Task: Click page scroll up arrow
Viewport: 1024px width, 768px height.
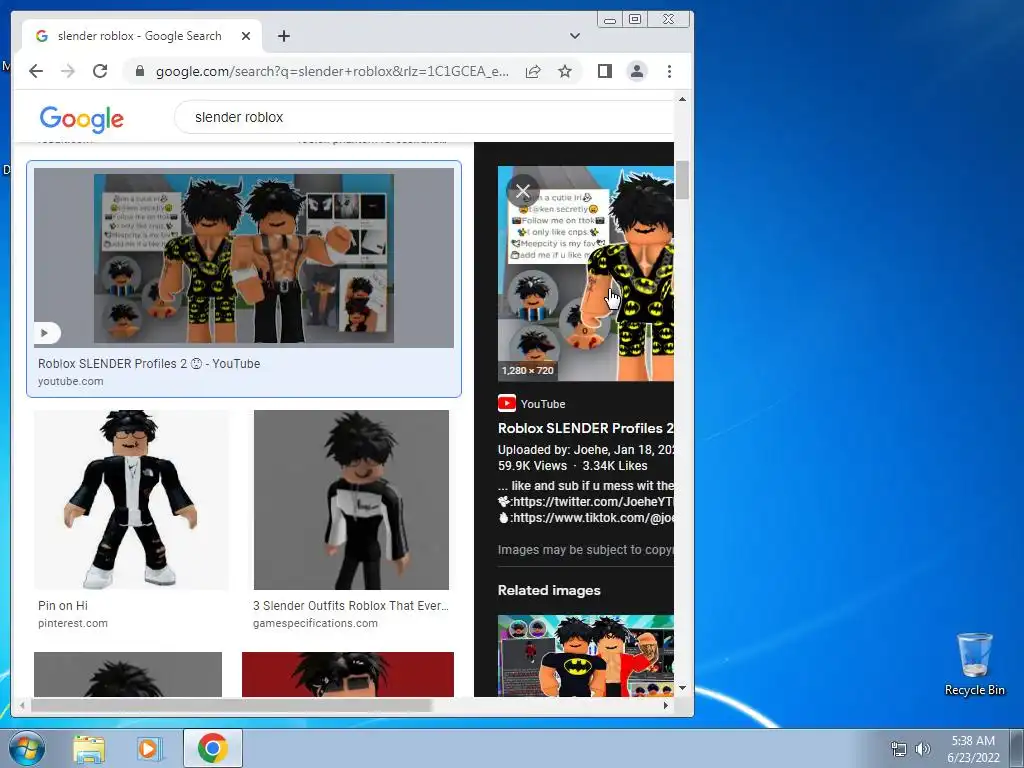Action: coord(682,99)
